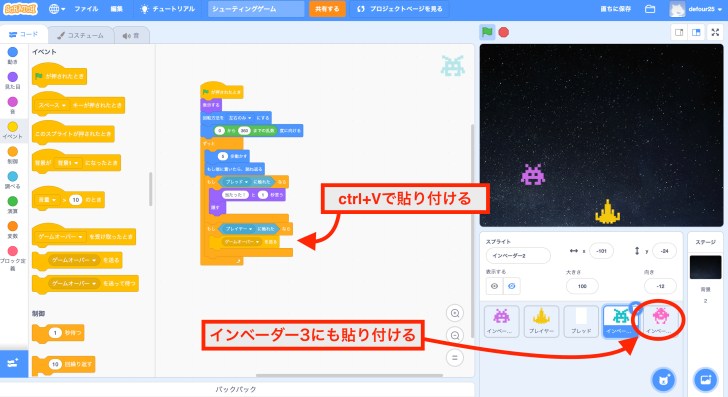Open ゲームオーバー dropdown in 受け取ったとき block
Screen dimensions: 728x397
(61, 237)
